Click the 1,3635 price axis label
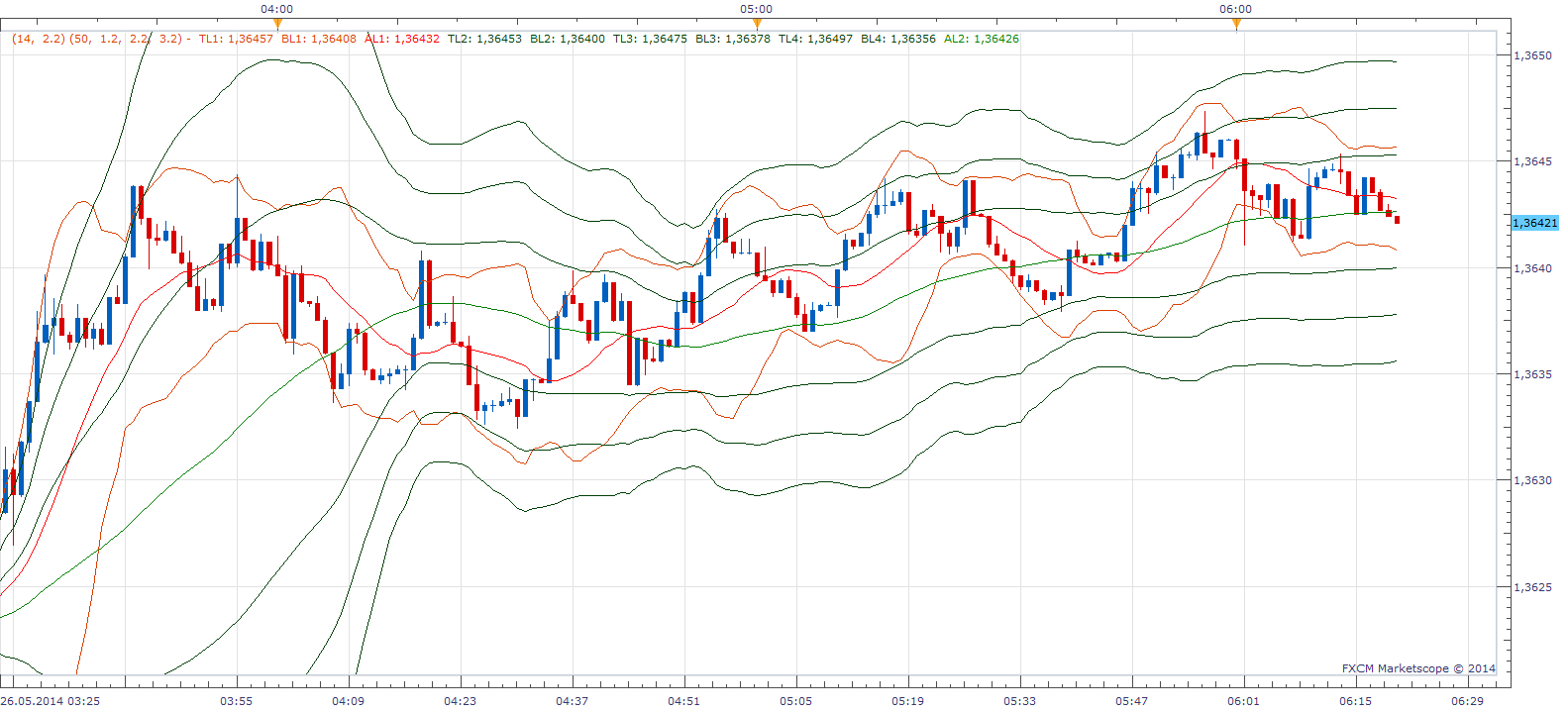1568x713 pixels. click(1533, 374)
